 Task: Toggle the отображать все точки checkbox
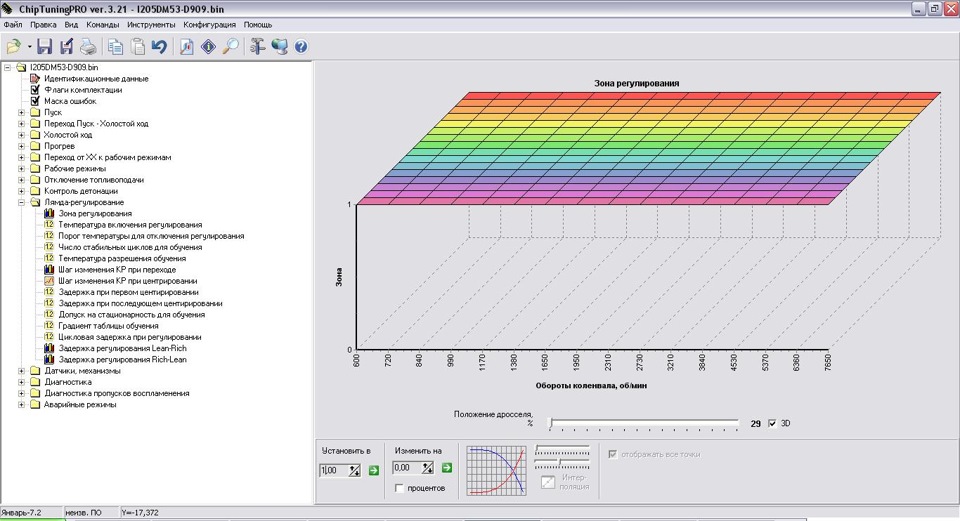(612, 454)
